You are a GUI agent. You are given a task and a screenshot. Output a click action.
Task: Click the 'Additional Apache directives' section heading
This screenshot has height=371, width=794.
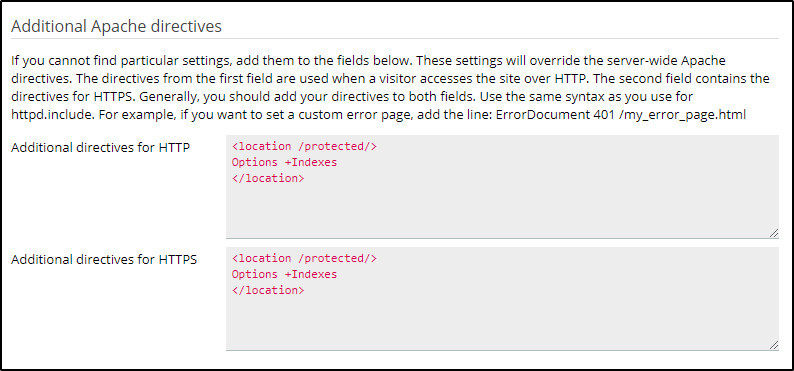[116, 26]
